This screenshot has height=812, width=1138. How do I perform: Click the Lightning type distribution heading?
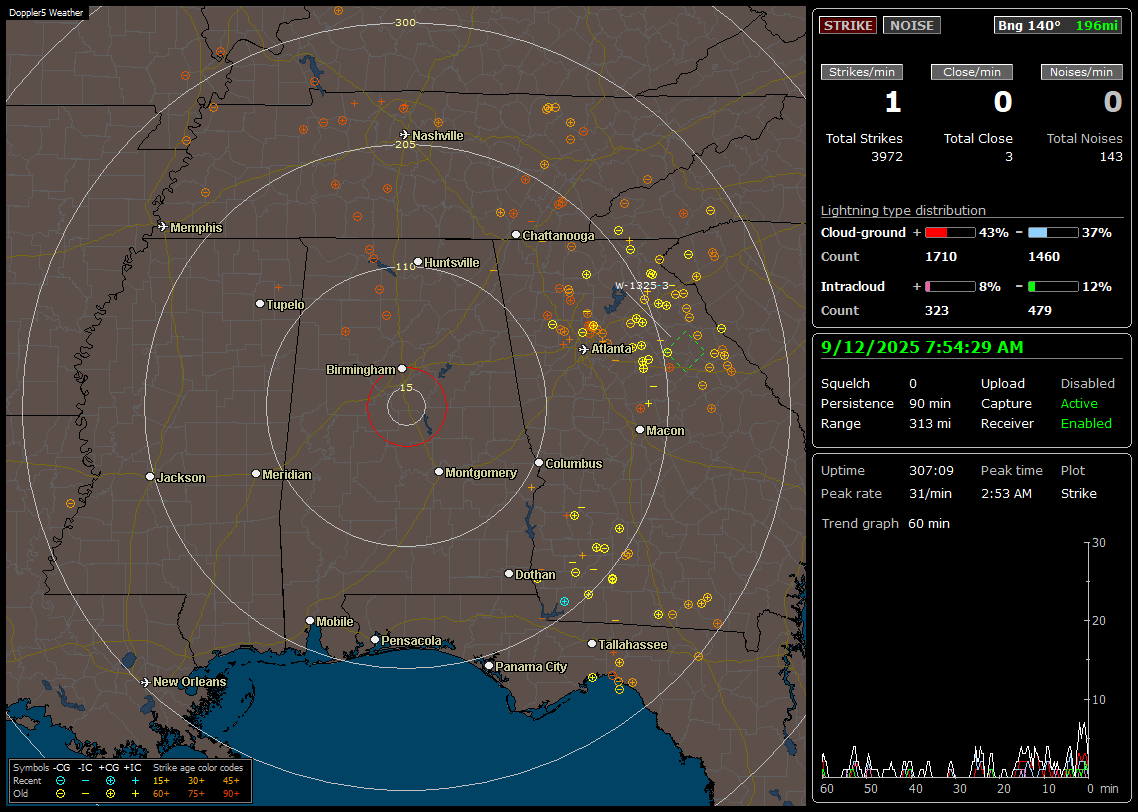(x=903, y=210)
